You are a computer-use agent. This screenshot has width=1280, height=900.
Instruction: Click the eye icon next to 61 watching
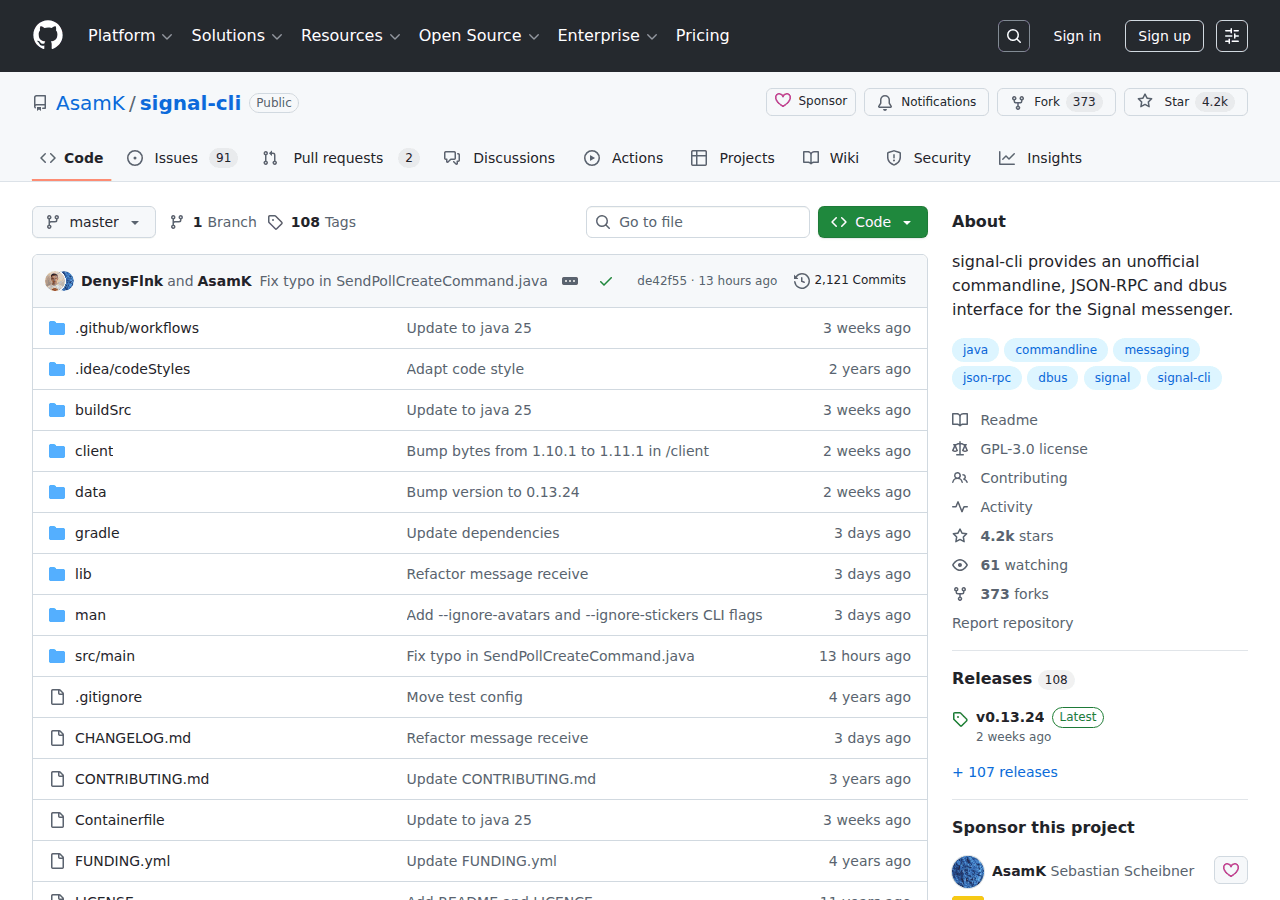(960, 565)
